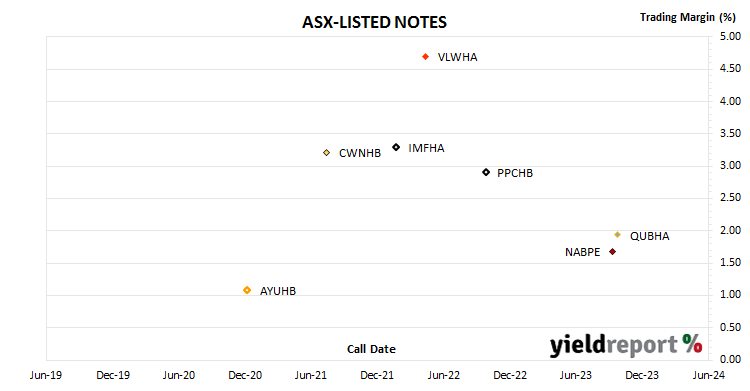Viewport: 750px width, 391px height.
Task: Open the yieldreport watermark link
Action: point(626,345)
